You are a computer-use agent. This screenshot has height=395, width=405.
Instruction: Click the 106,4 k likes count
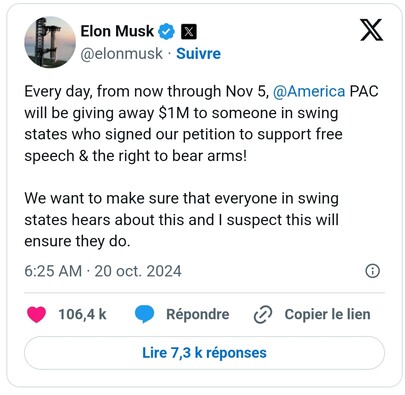(82, 314)
